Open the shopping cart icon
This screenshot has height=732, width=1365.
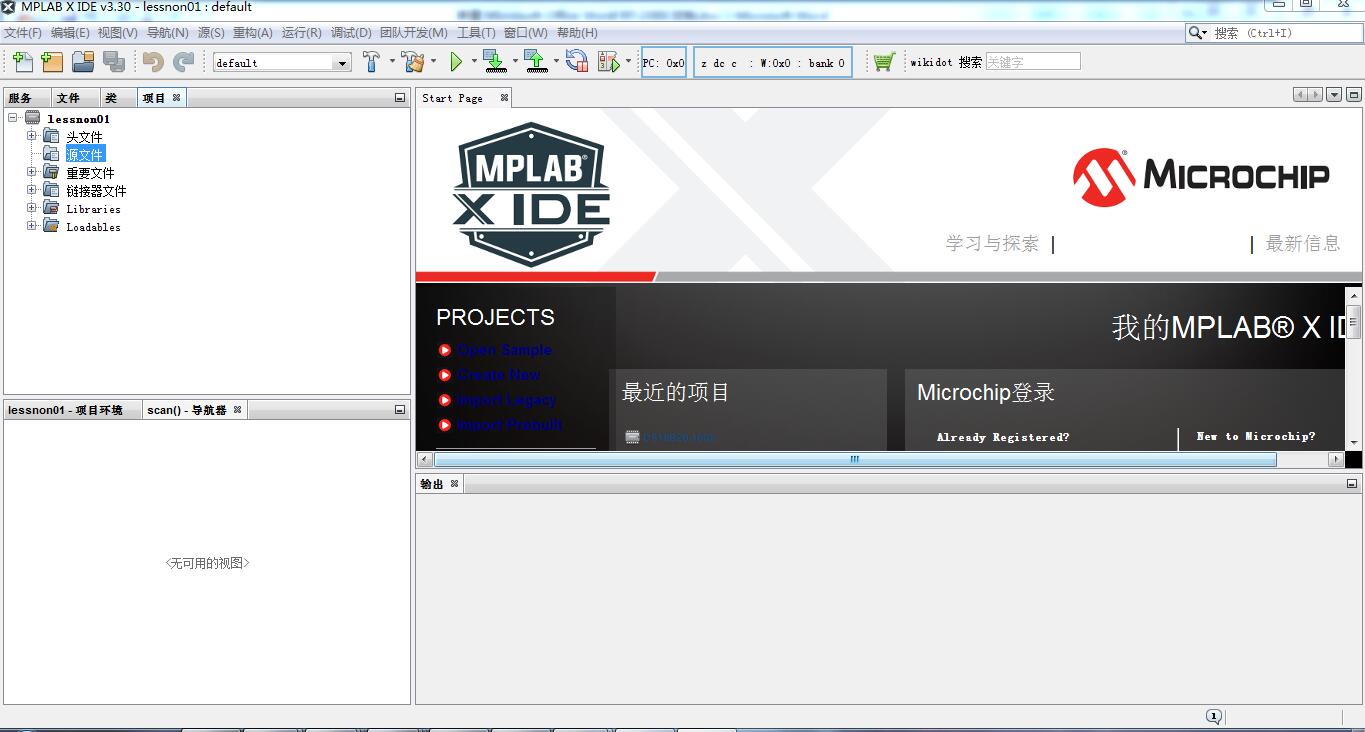tap(883, 62)
